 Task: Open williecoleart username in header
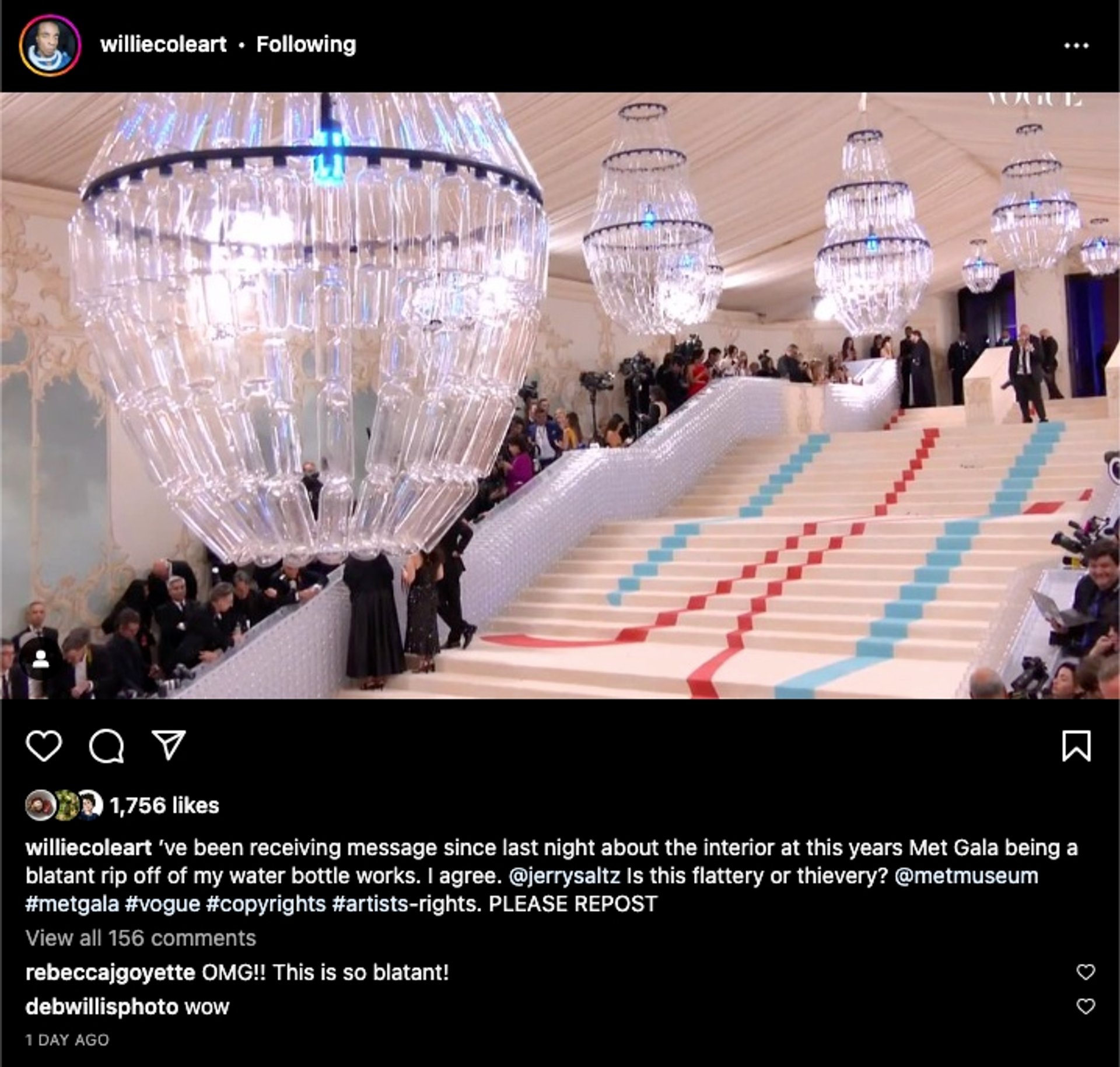pyautogui.click(x=163, y=44)
